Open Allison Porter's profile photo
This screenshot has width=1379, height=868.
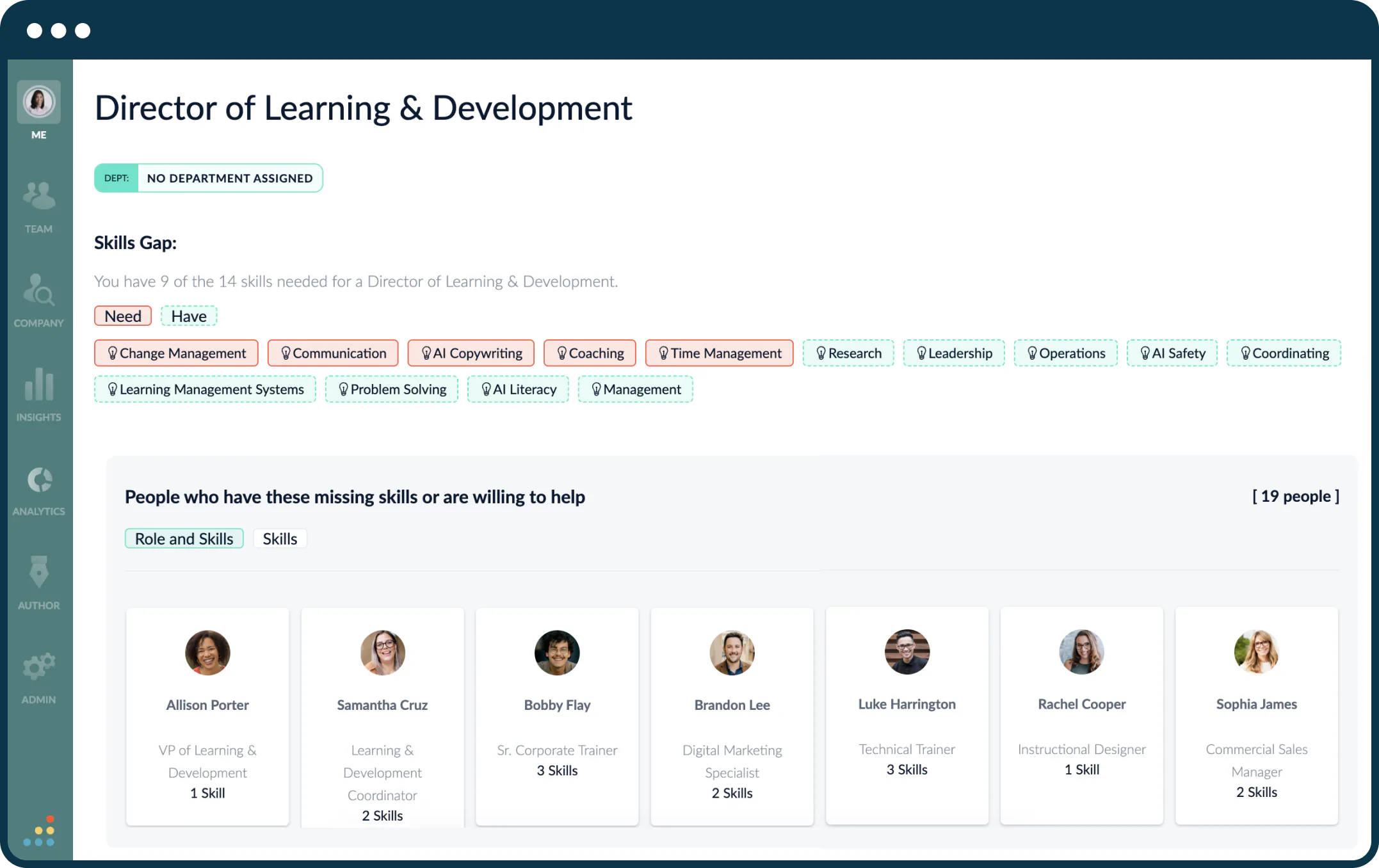(x=207, y=653)
